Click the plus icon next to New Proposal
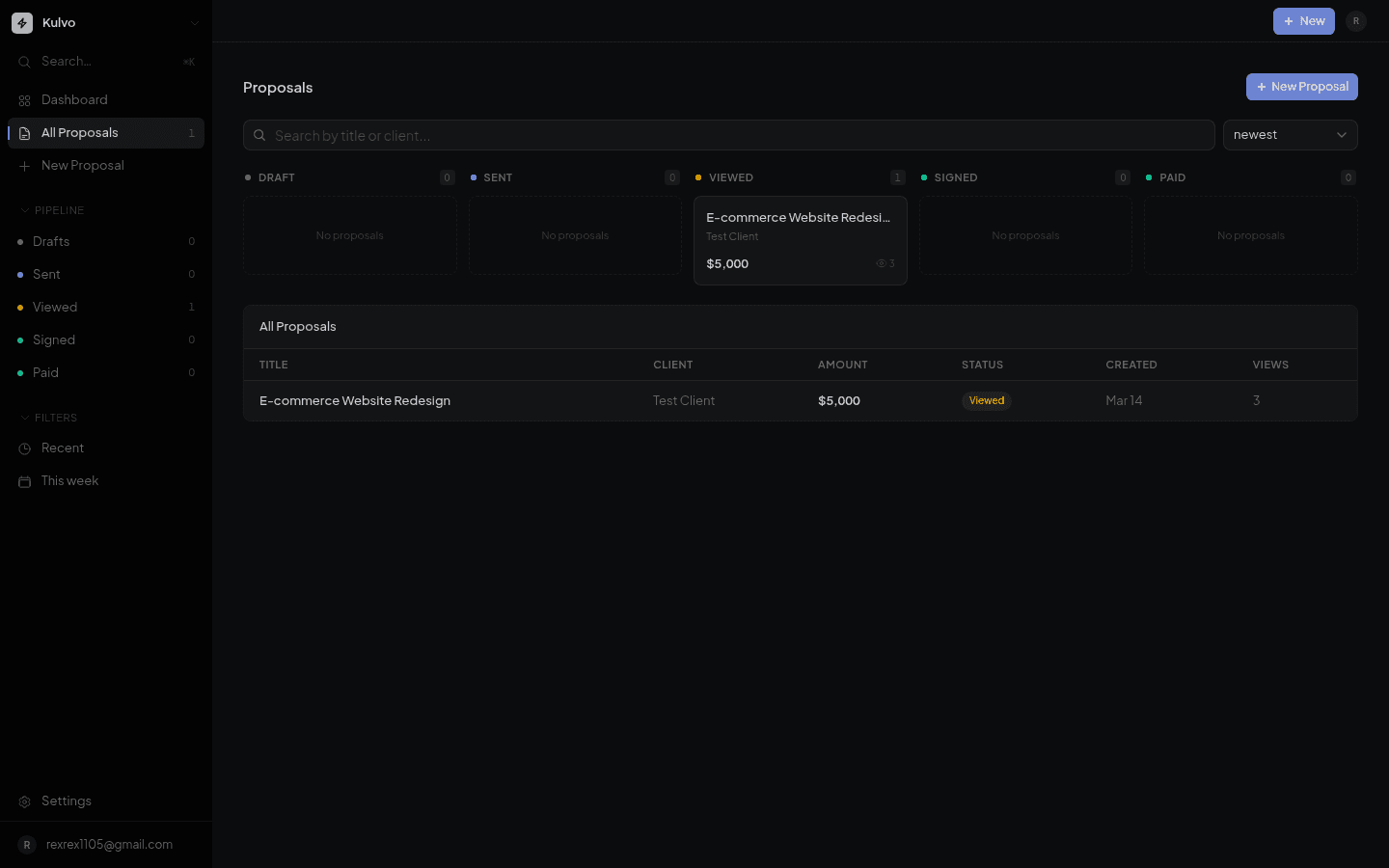The width and height of the screenshot is (1389, 868). click(x=25, y=165)
